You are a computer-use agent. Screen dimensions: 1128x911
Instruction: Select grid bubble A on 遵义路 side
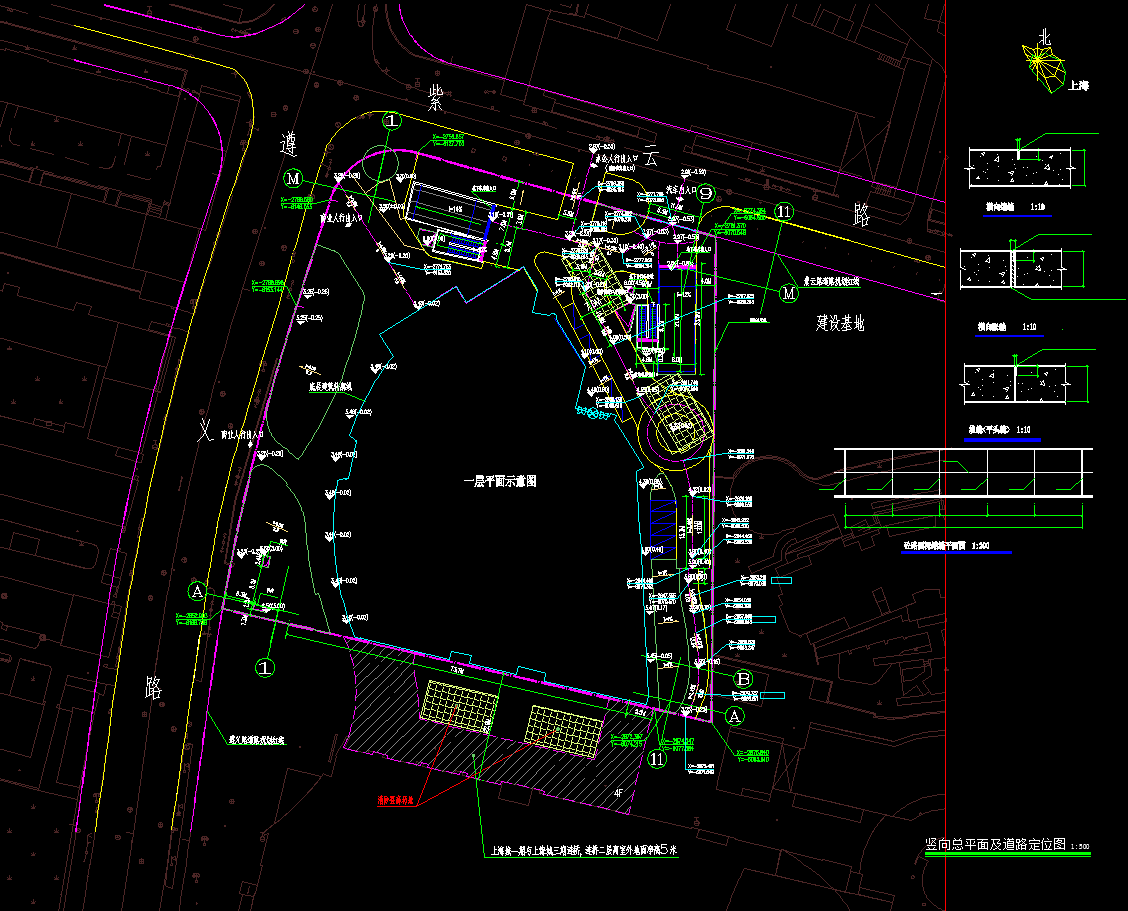pos(197,592)
